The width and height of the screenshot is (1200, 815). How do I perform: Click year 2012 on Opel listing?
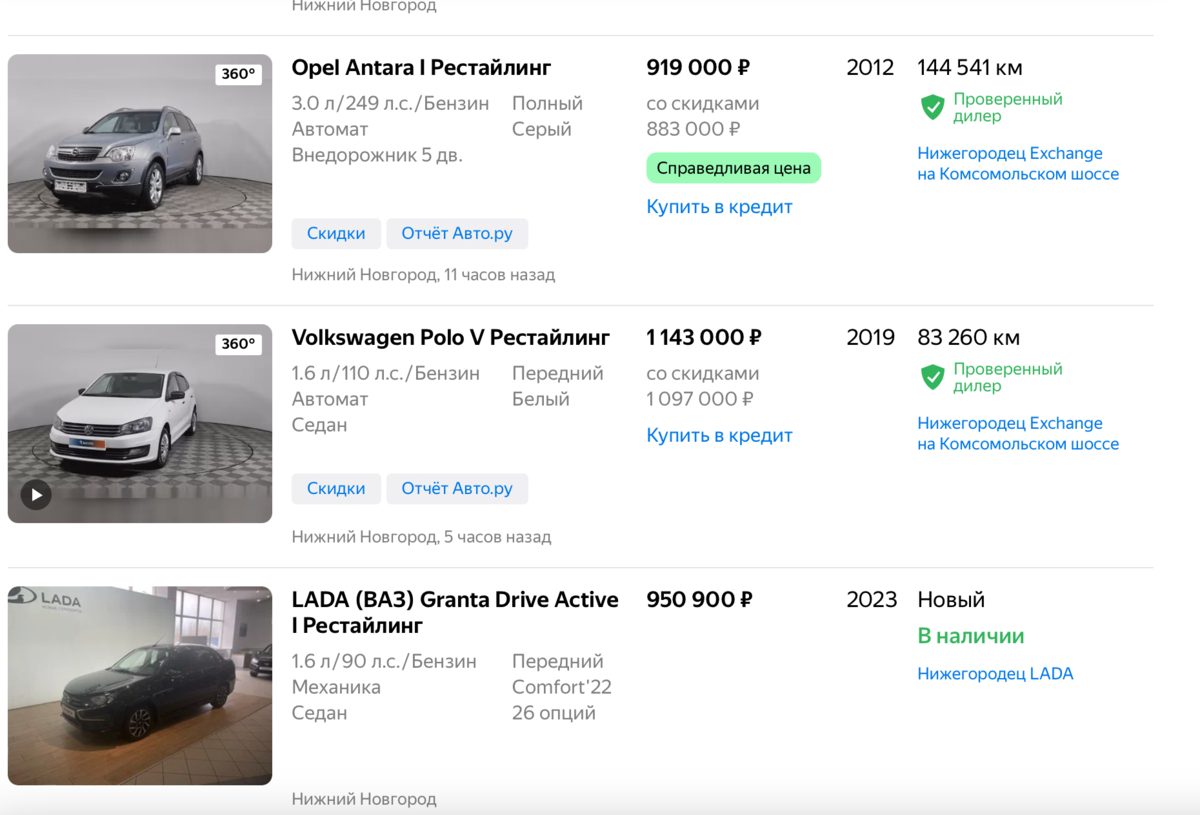click(870, 68)
